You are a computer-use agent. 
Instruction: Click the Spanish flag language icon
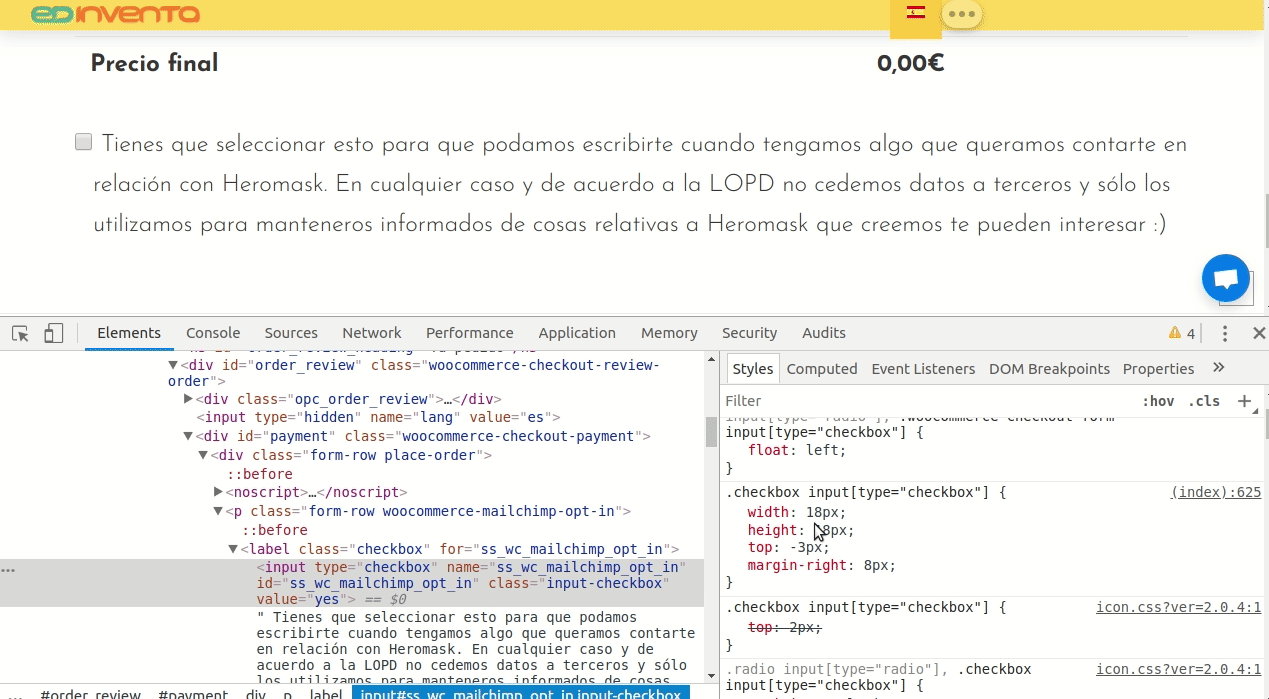(915, 13)
